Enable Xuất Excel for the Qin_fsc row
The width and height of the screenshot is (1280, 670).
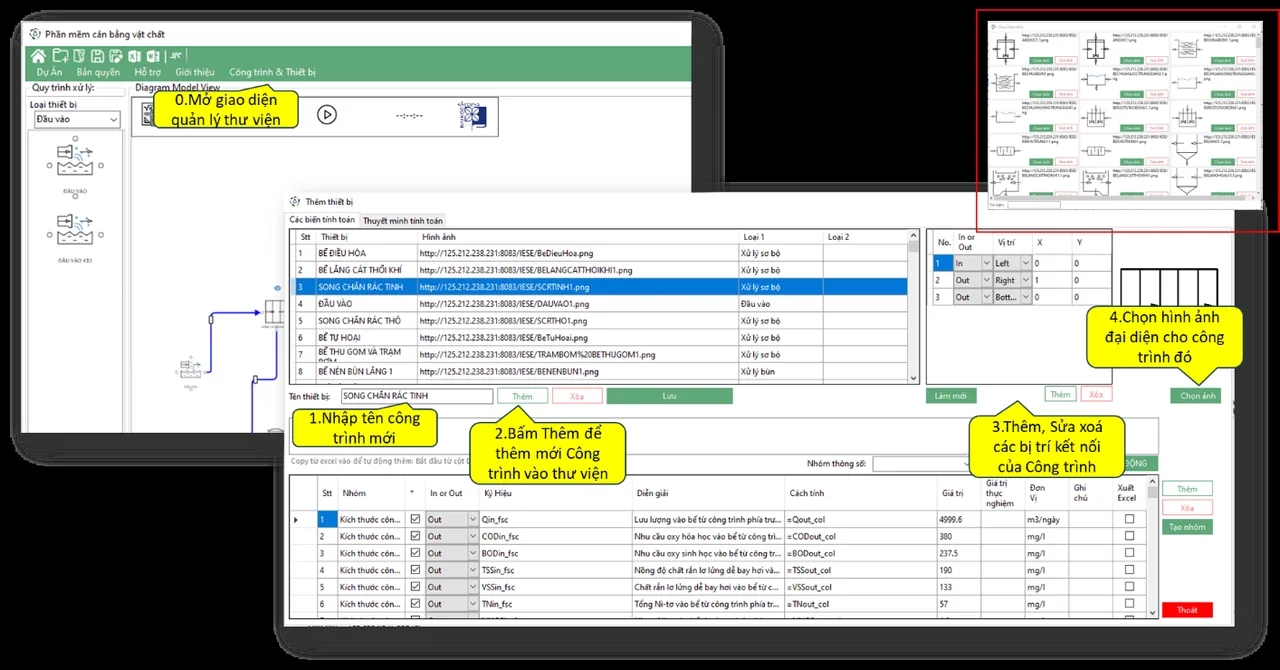pyautogui.click(x=1130, y=520)
